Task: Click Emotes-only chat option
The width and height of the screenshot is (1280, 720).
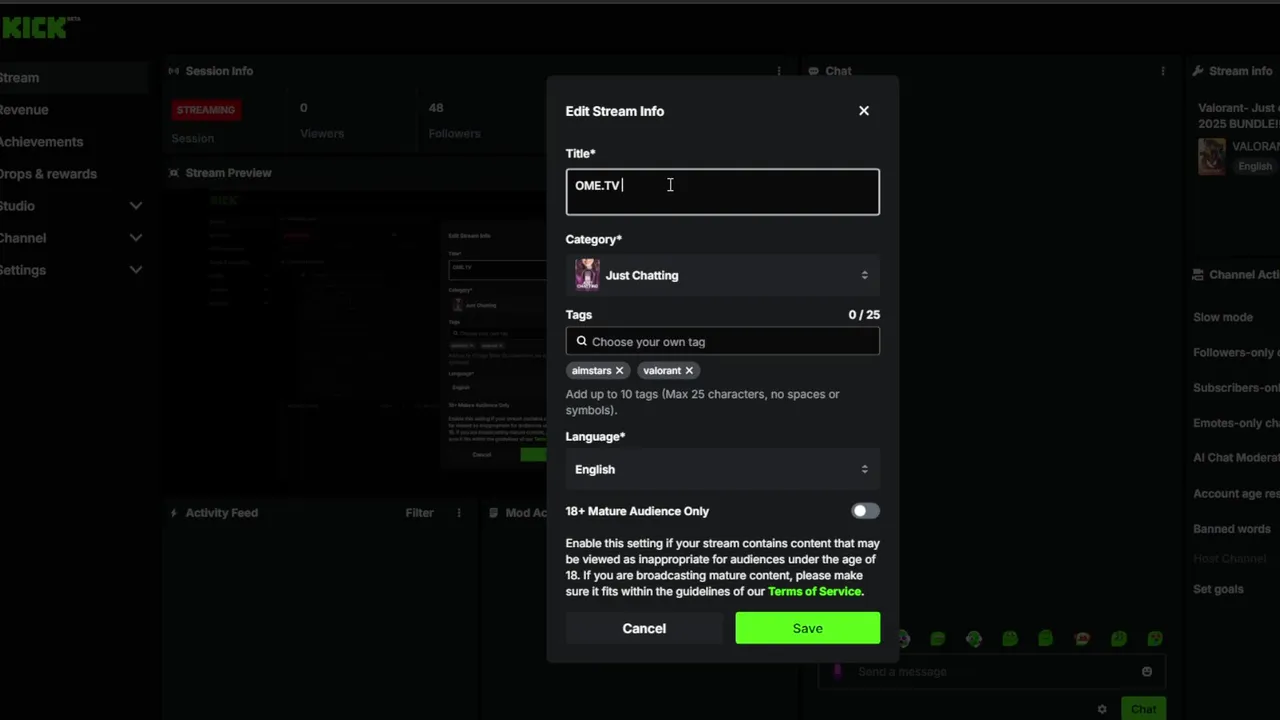Action: pos(1236,423)
